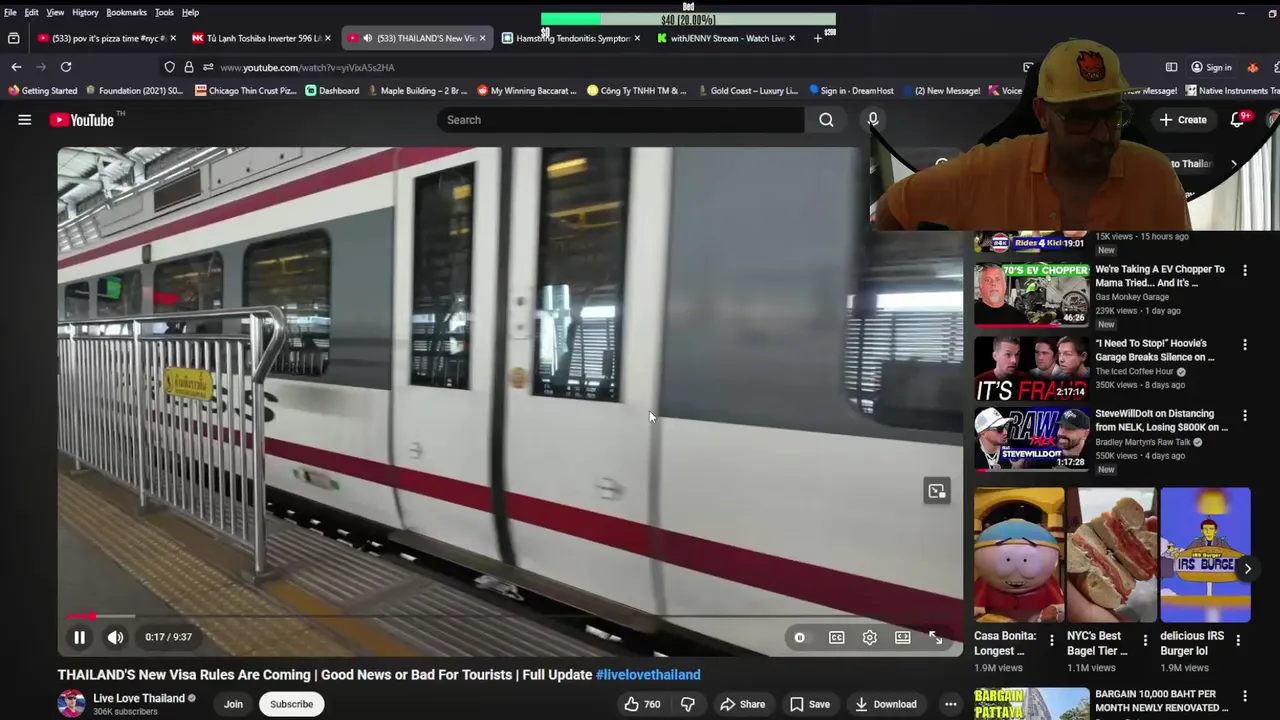Open My Winning Baccarat bookmark
This screenshot has width=1280, height=720.
click(x=527, y=91)
